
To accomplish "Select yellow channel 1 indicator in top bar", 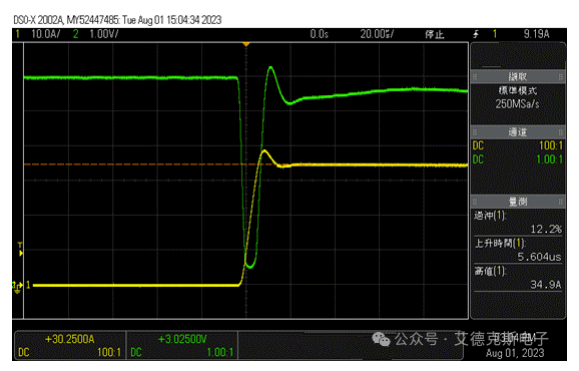I will (17, 34).
